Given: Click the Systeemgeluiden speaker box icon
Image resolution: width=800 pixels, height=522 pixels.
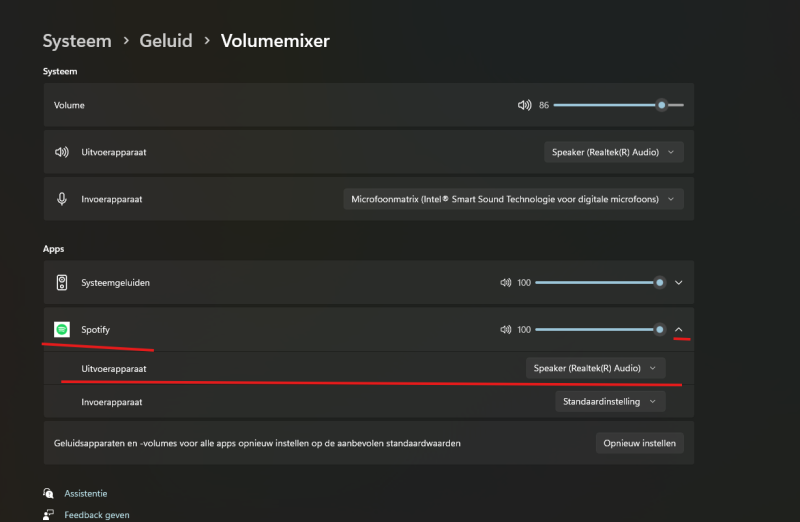Looking at the screenshot, I should coord(61,283).
